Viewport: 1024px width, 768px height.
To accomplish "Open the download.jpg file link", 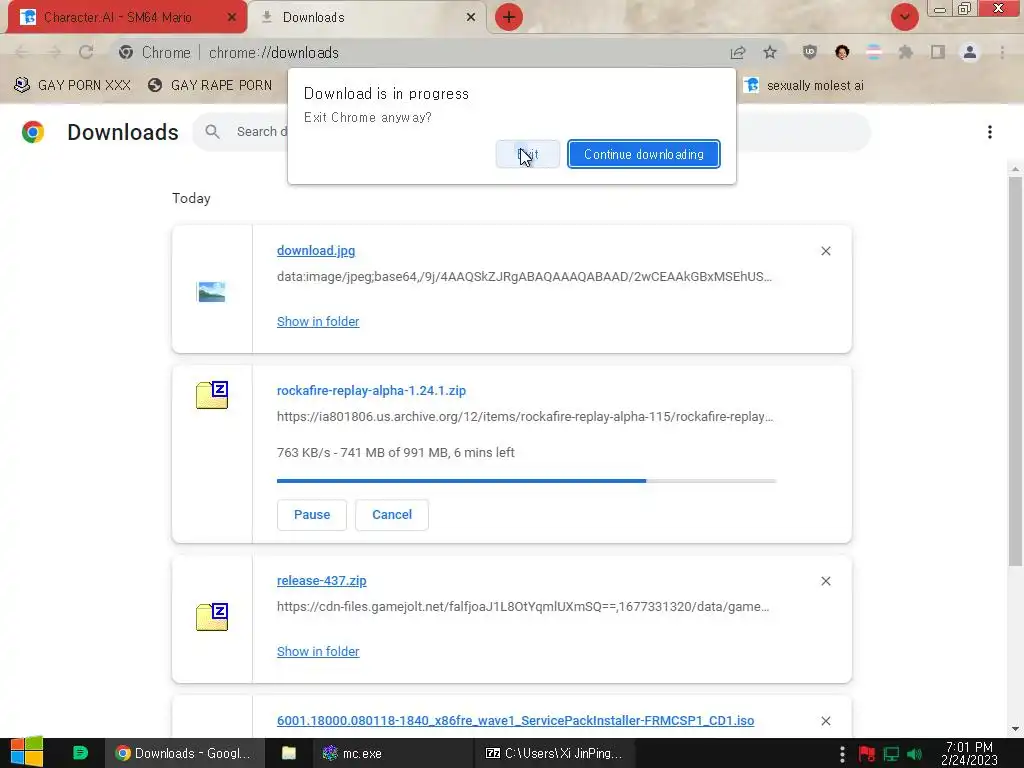I will click(316, 251).
